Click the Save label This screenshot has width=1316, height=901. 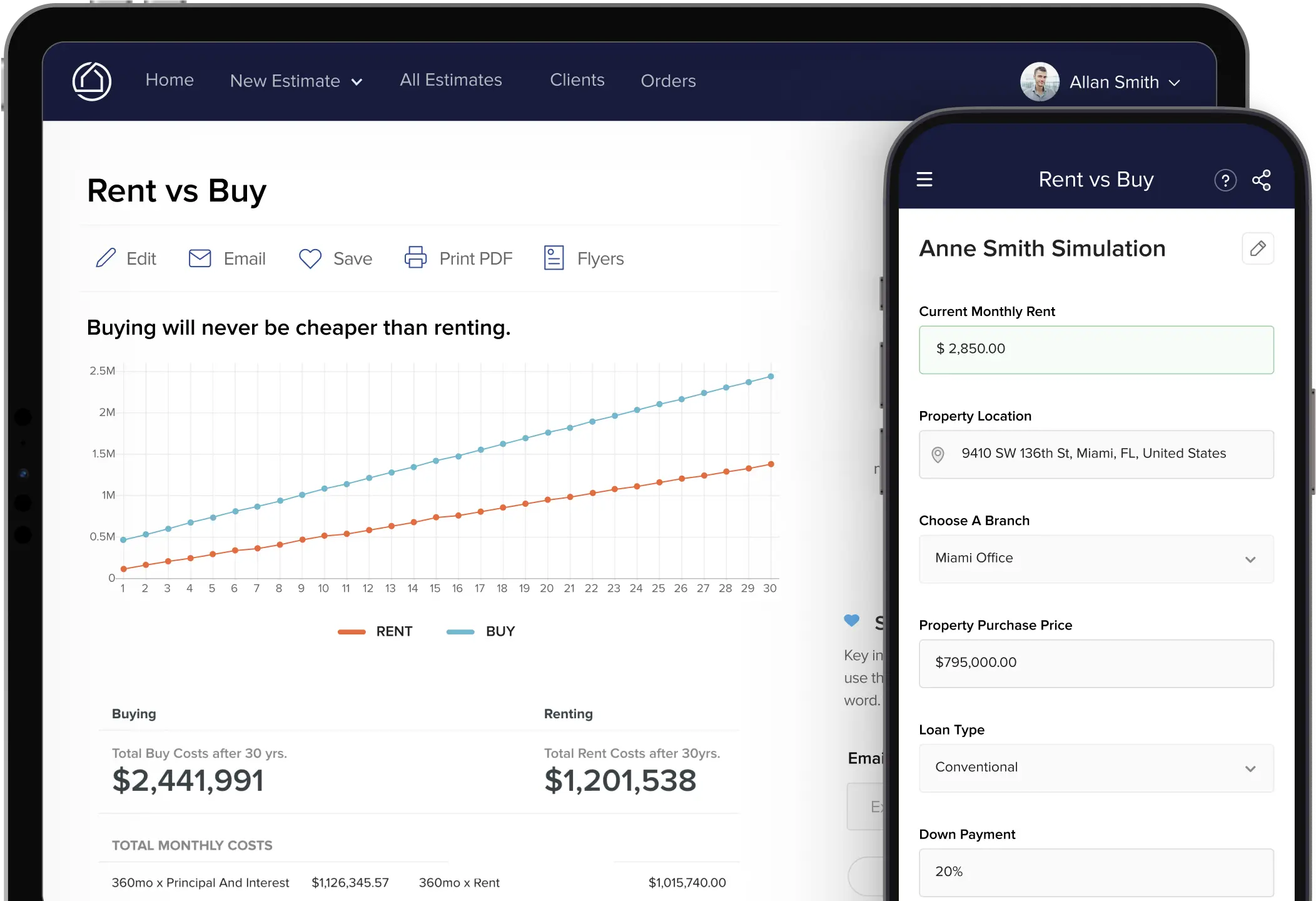click(x=353, y=258)
